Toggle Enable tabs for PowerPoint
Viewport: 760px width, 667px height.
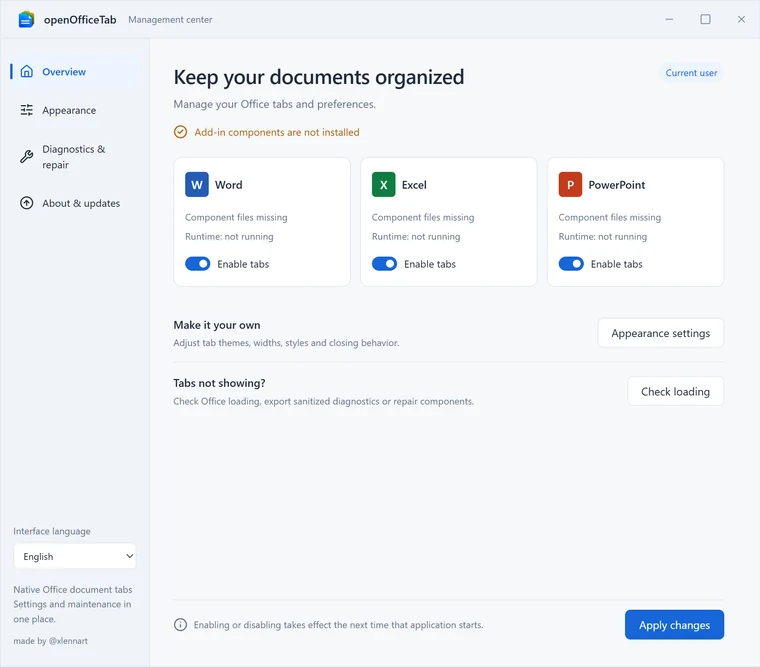pos(571,264)
